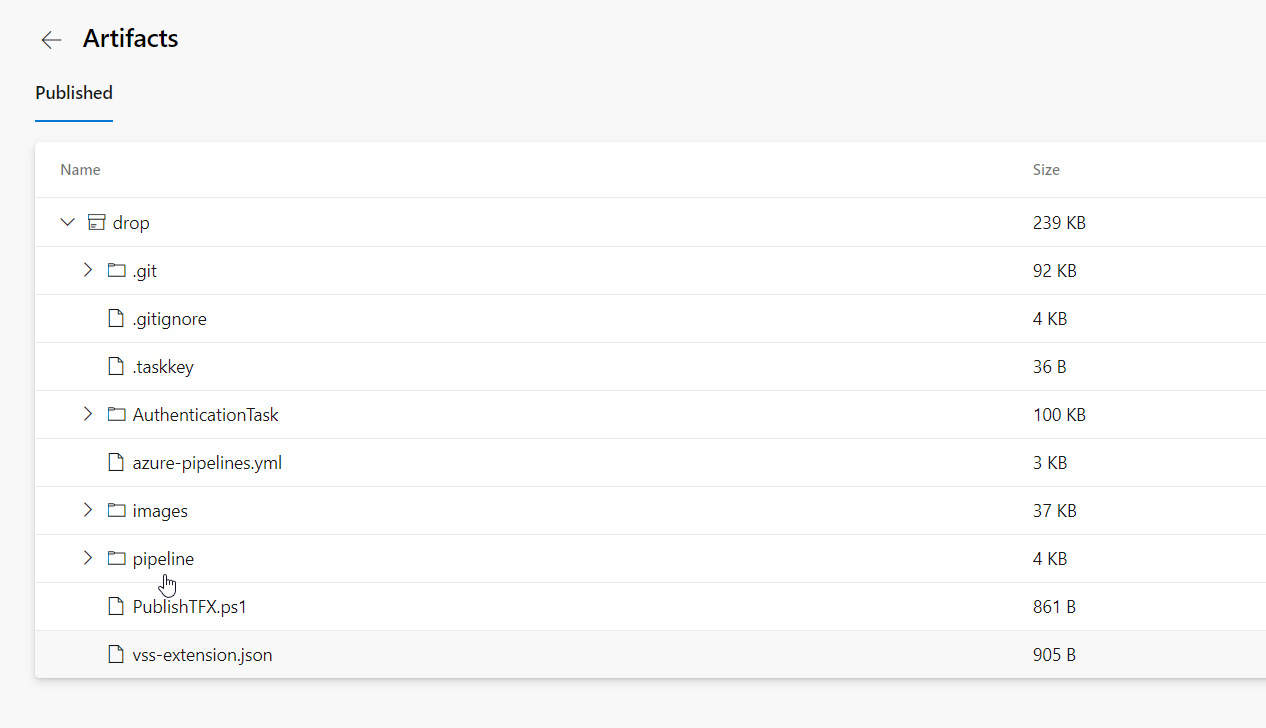Select the .taskkey file name
The width and height of the screenshot is (1266, 728).
coord(163,367)
